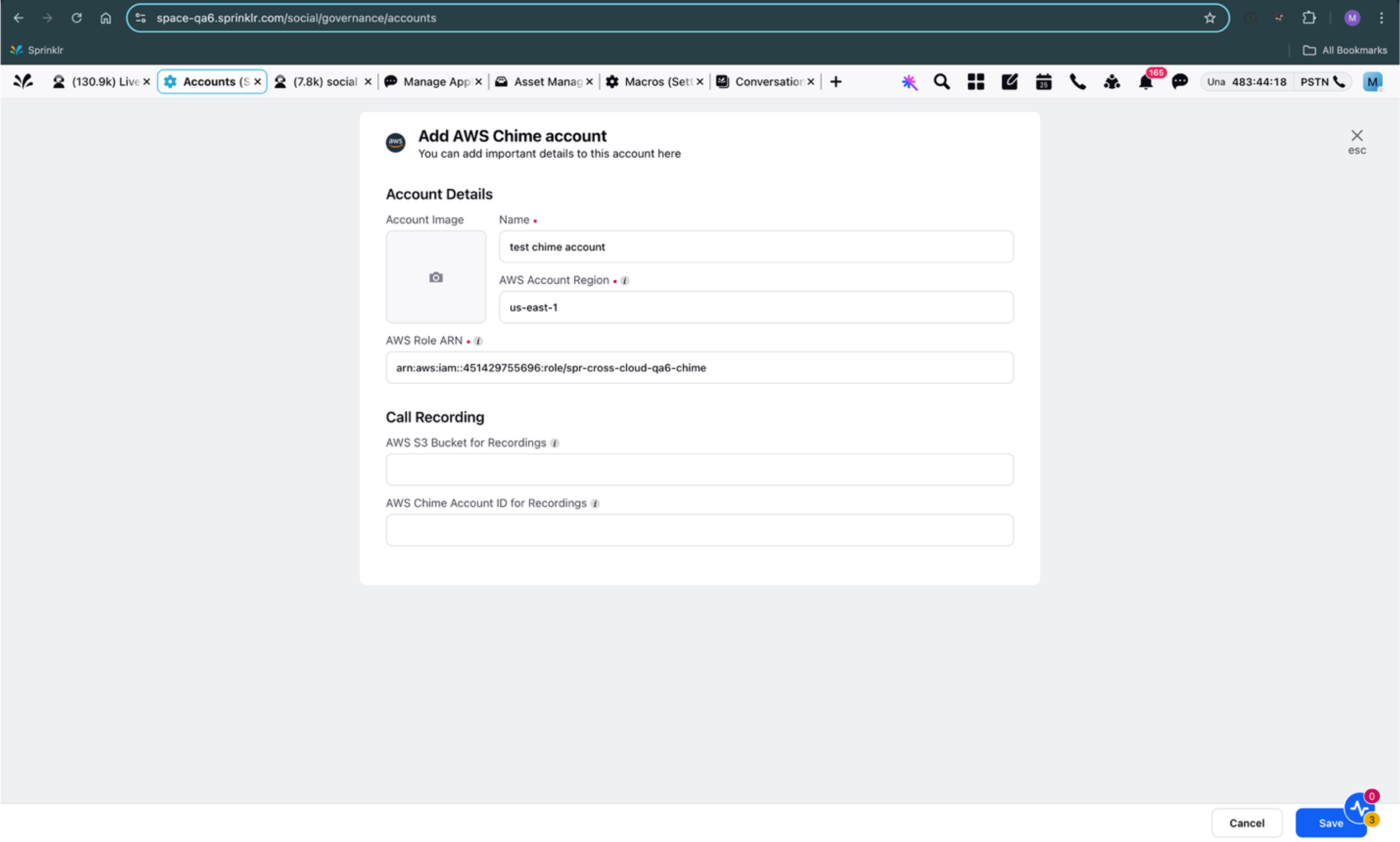This screenshot has height=842, width=1400.
Task: Click the AWS S3 Bucket for Recordings field
Action: pyautogui.click(x=699, y=470)
